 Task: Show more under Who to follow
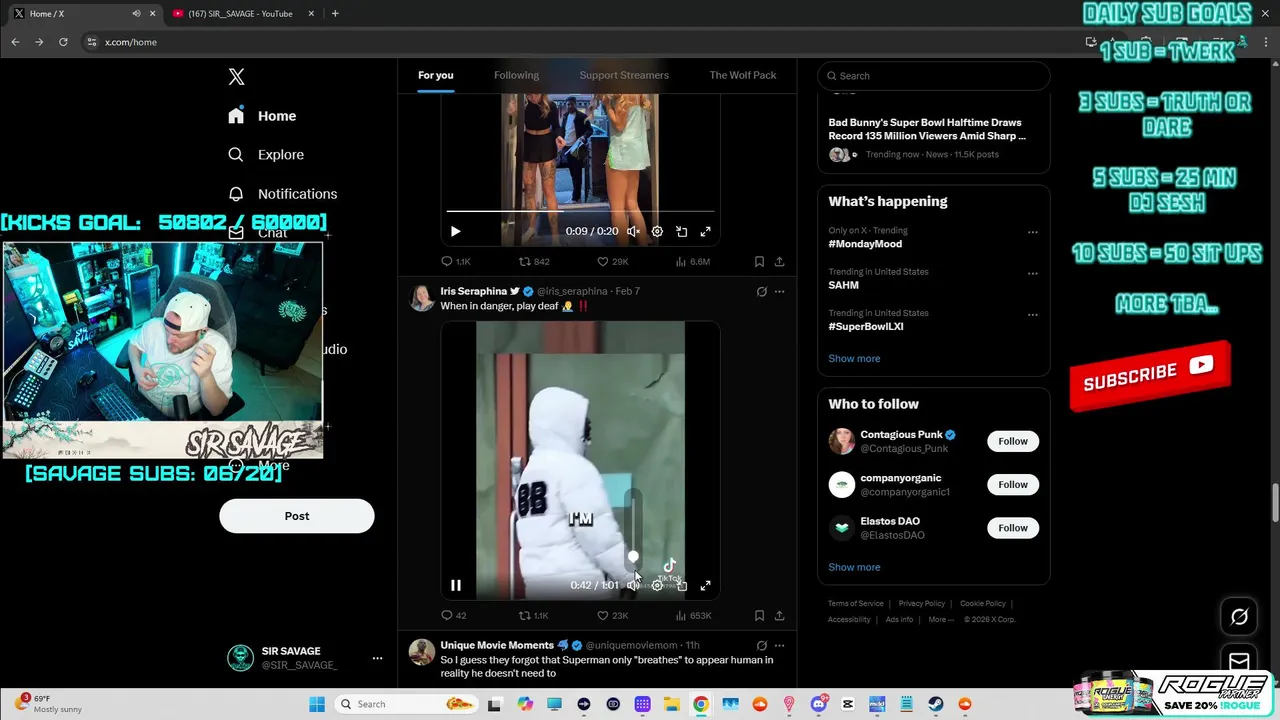tap(854, 567)
